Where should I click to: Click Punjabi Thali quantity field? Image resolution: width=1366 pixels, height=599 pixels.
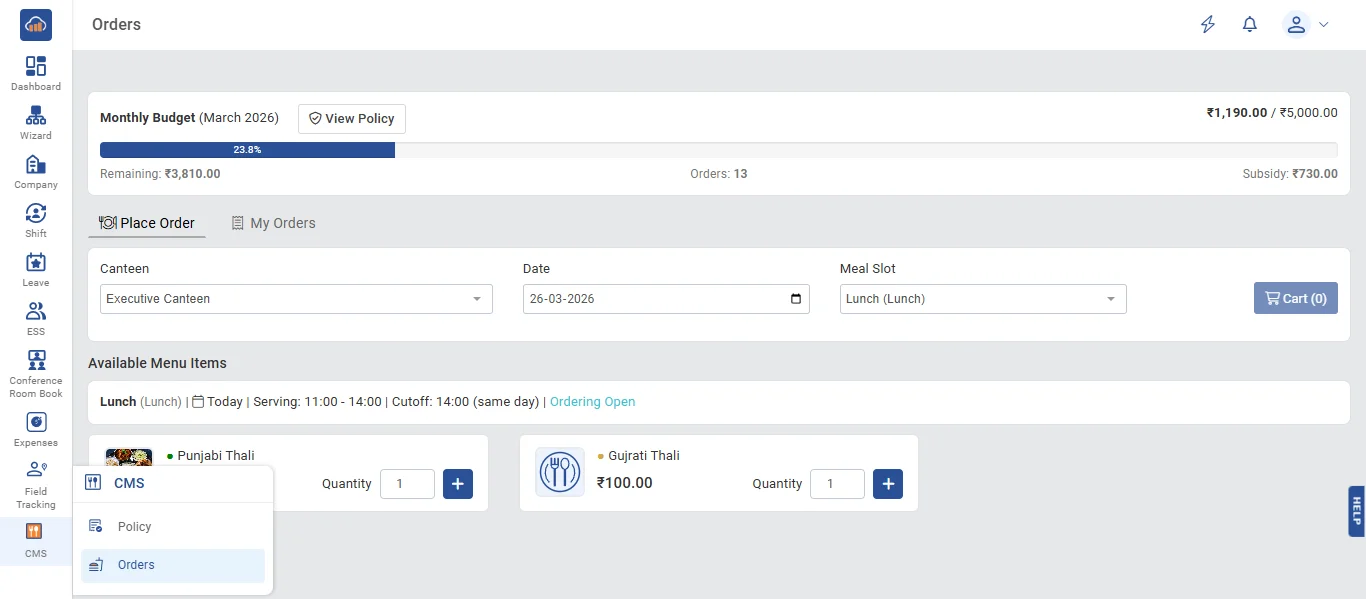[x=407, y=484]
